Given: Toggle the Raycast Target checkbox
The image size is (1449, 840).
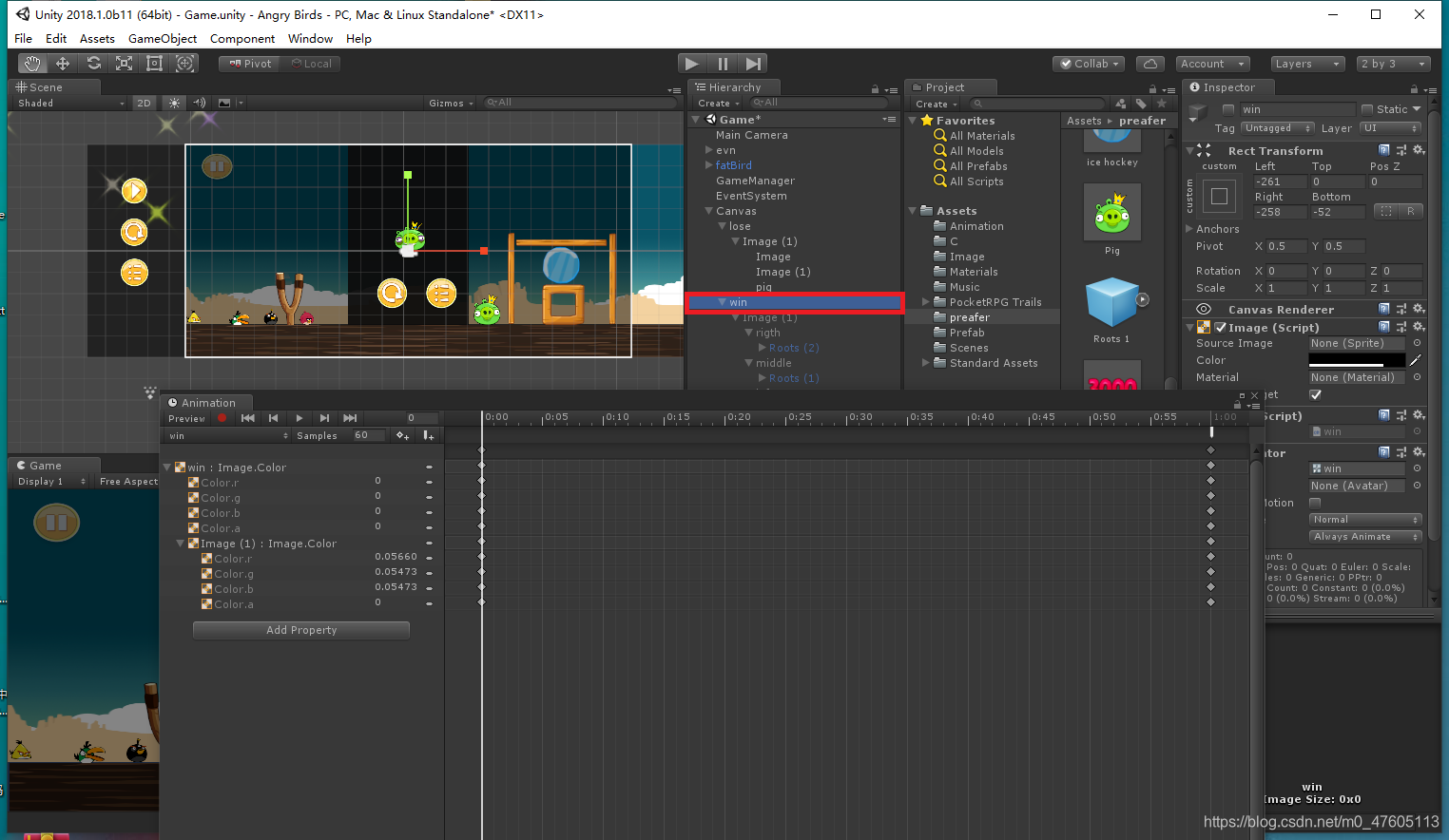Looking at the screenshot, I should coord(1316,394).
